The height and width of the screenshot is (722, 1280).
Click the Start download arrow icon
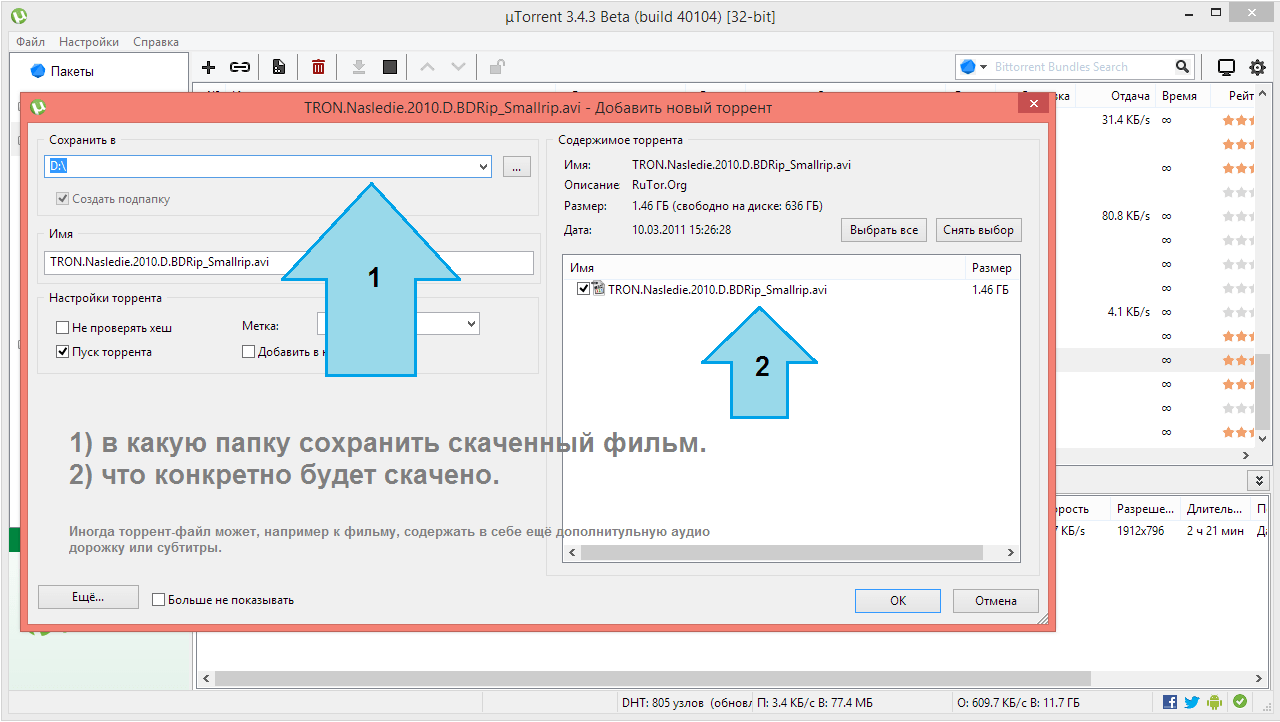tap(359, 67)
